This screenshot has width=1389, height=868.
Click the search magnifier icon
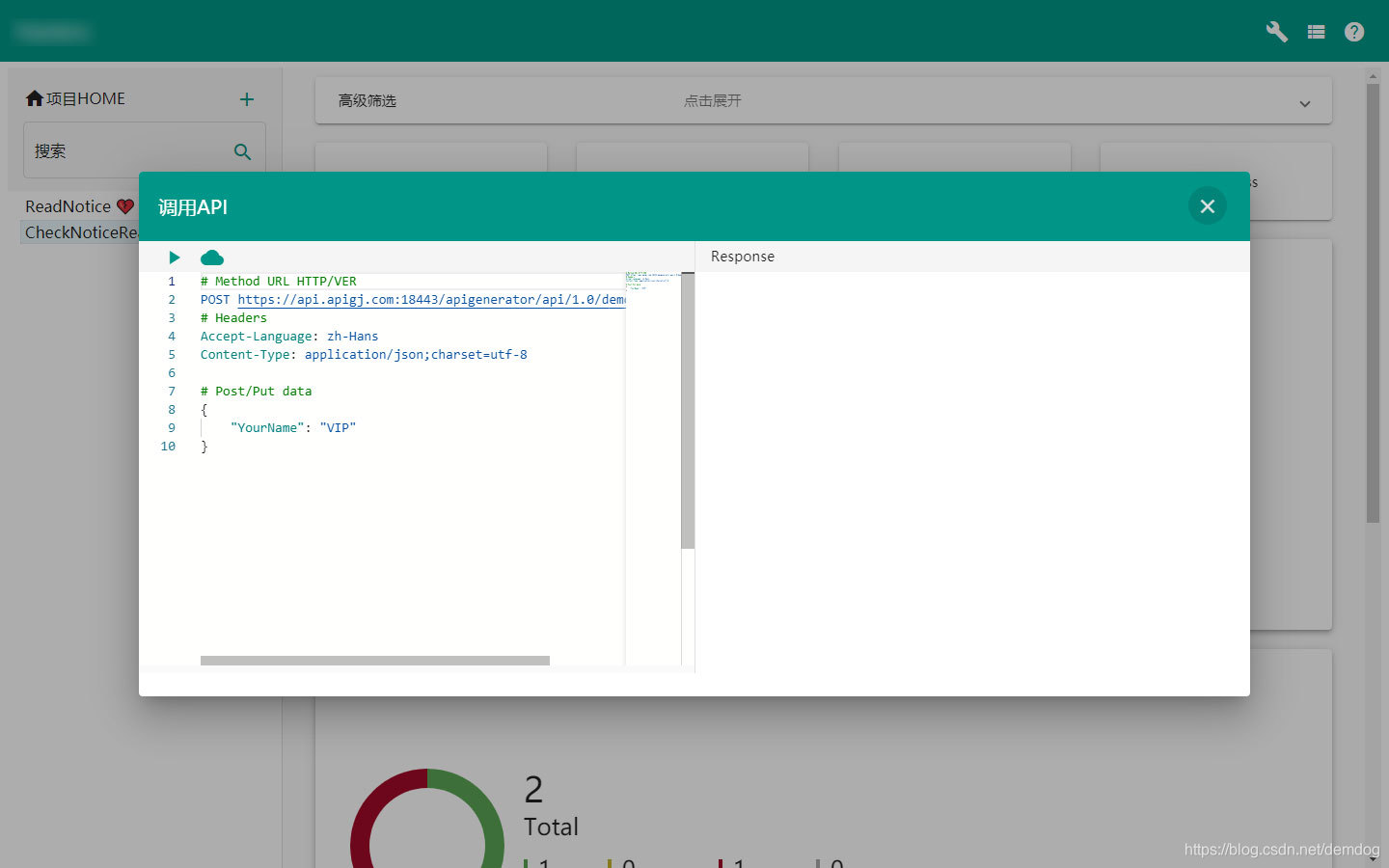coord(243,151)
